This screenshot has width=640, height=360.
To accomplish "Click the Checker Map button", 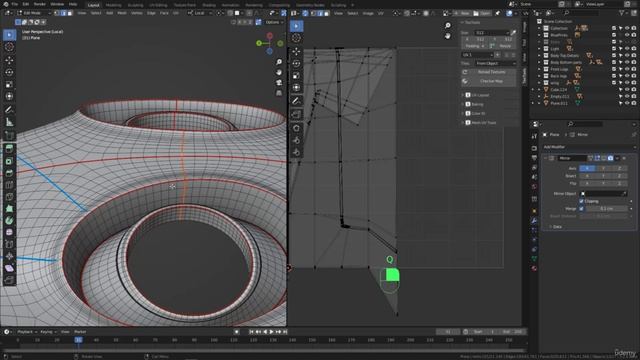I will (x=489, y=81).
